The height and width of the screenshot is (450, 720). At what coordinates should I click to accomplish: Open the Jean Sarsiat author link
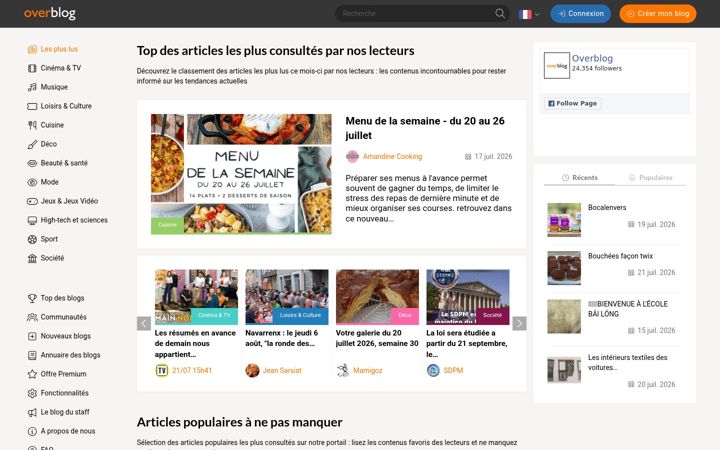click(x=282, y=371)
